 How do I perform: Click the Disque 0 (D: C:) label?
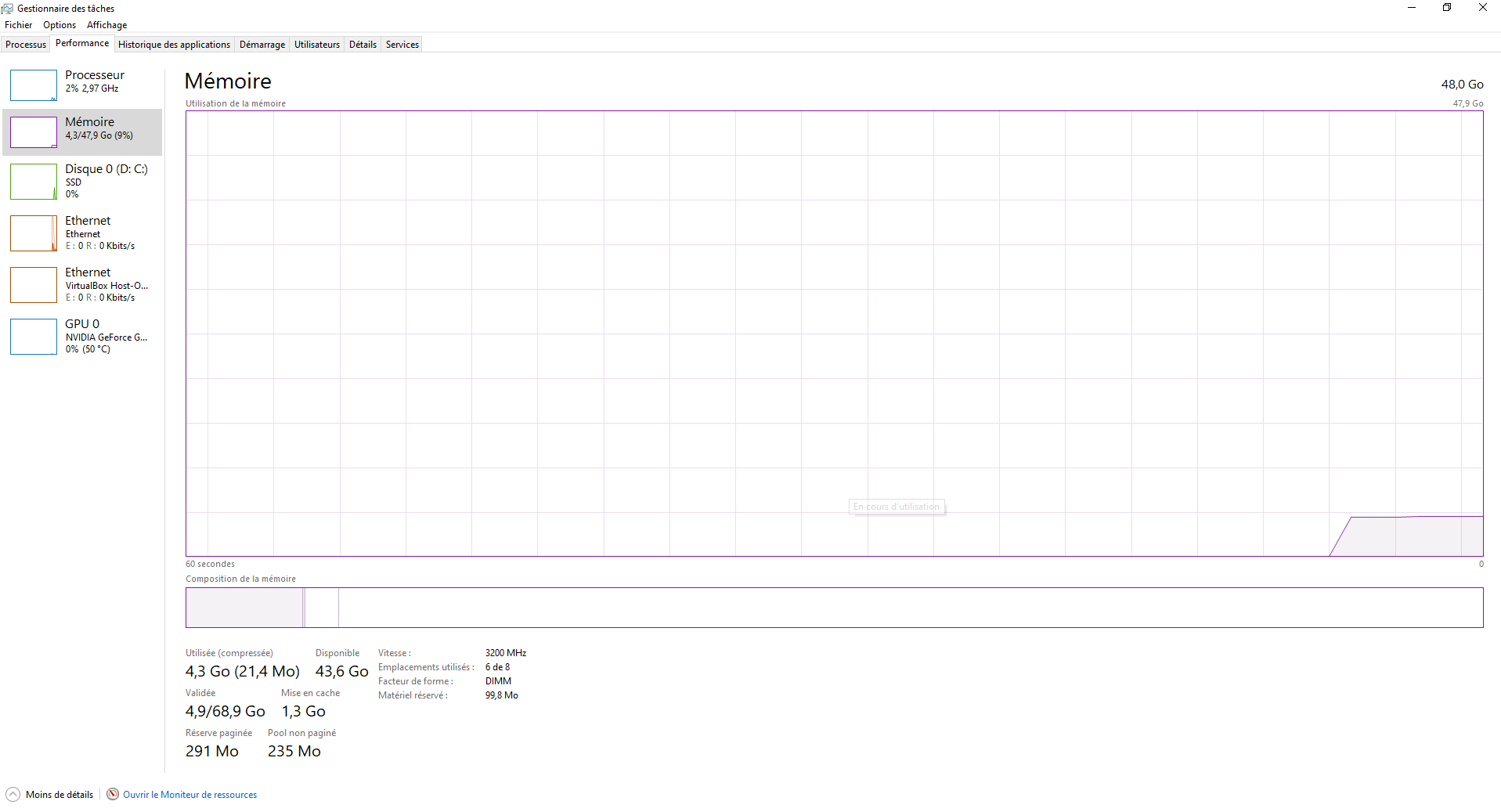click(x=106, y=169)
